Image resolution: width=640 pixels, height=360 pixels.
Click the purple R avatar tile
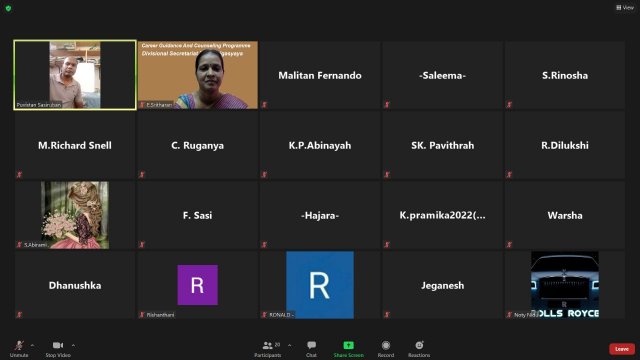[198, 285]
